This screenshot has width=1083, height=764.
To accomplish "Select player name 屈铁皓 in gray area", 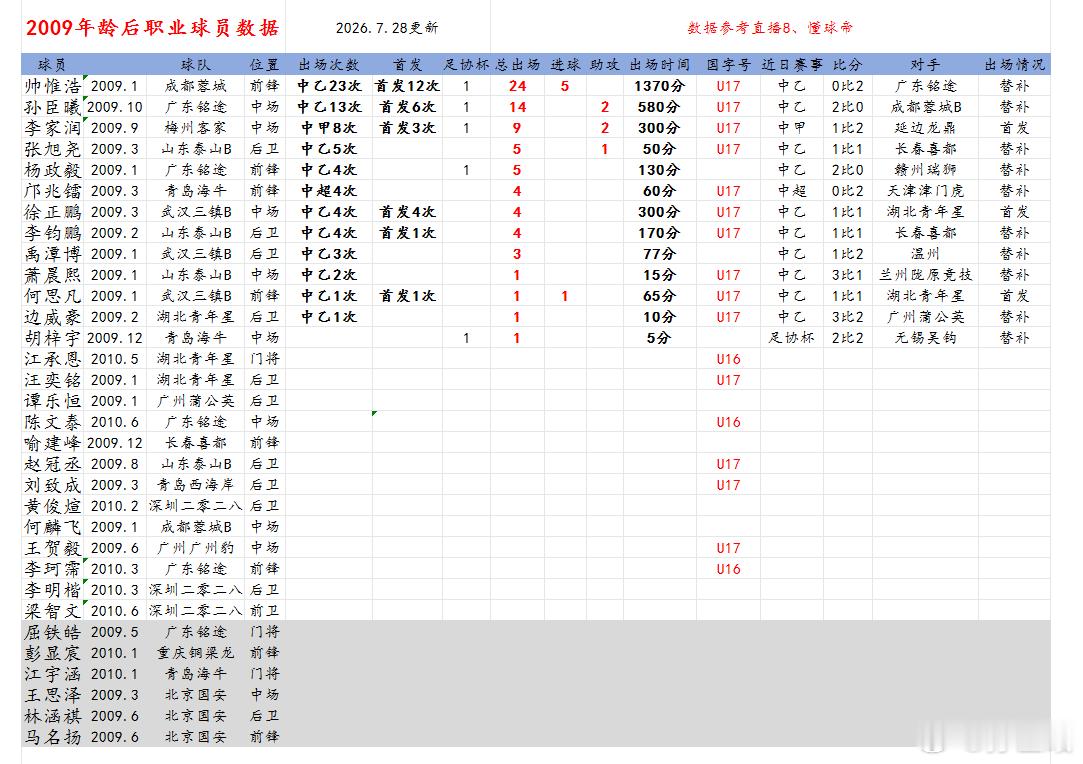I will pyautogui.click(x=52, y=632).
